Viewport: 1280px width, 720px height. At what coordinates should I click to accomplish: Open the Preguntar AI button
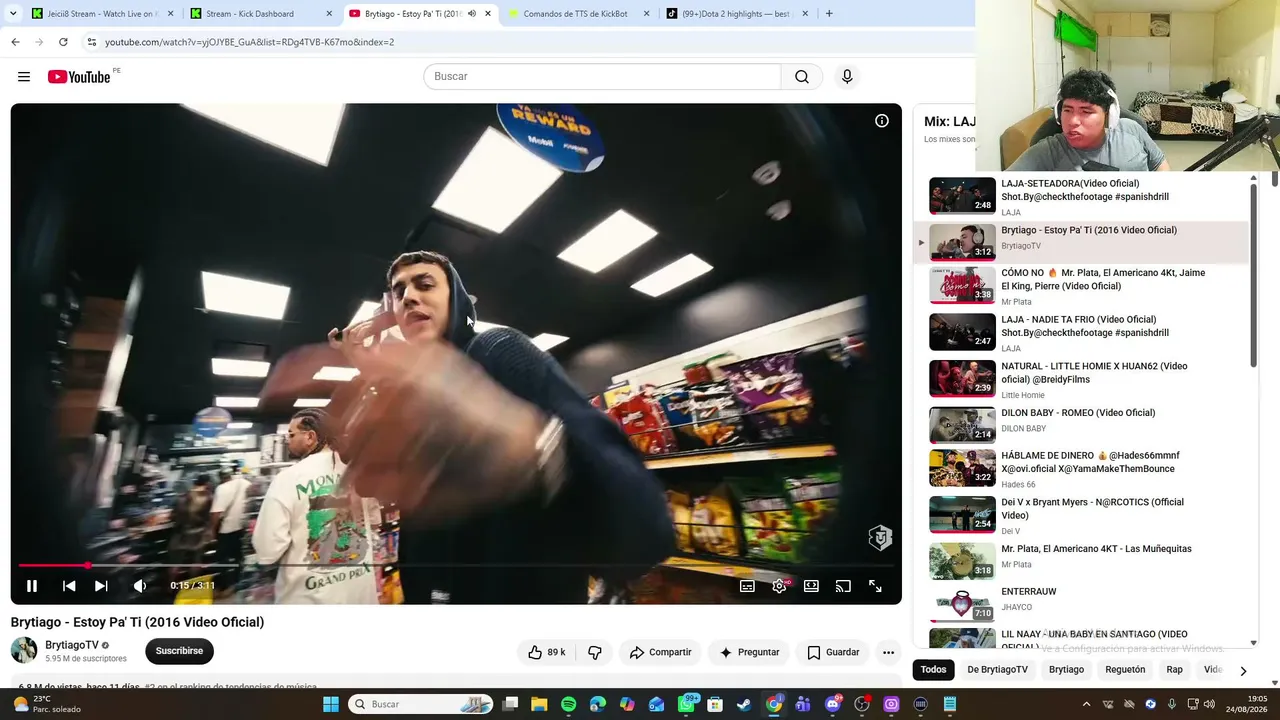click(x=749, y=652)
